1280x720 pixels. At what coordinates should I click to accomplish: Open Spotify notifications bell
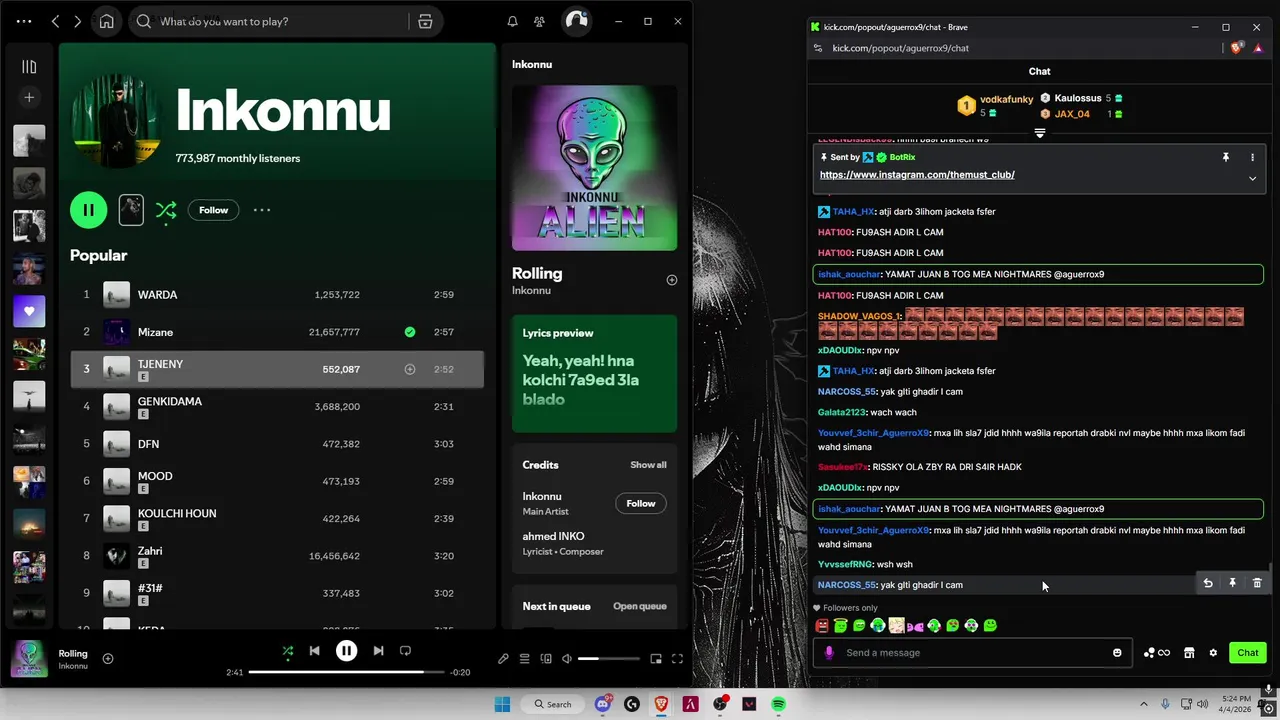point(512,21)
